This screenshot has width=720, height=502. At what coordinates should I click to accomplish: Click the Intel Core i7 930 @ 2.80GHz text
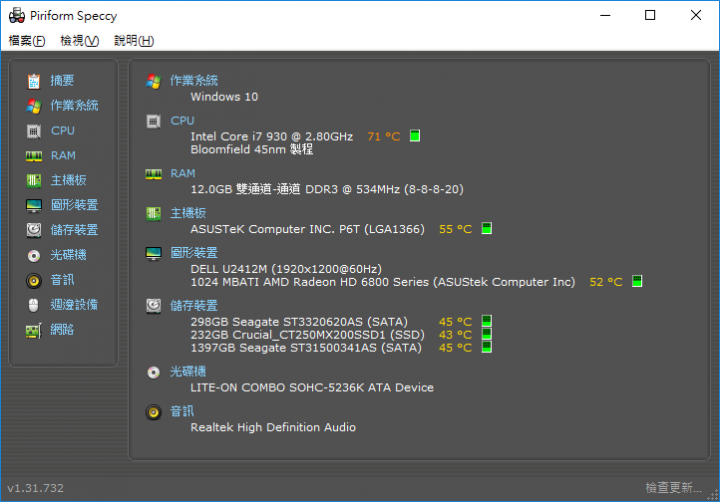(x=272, y=137)
